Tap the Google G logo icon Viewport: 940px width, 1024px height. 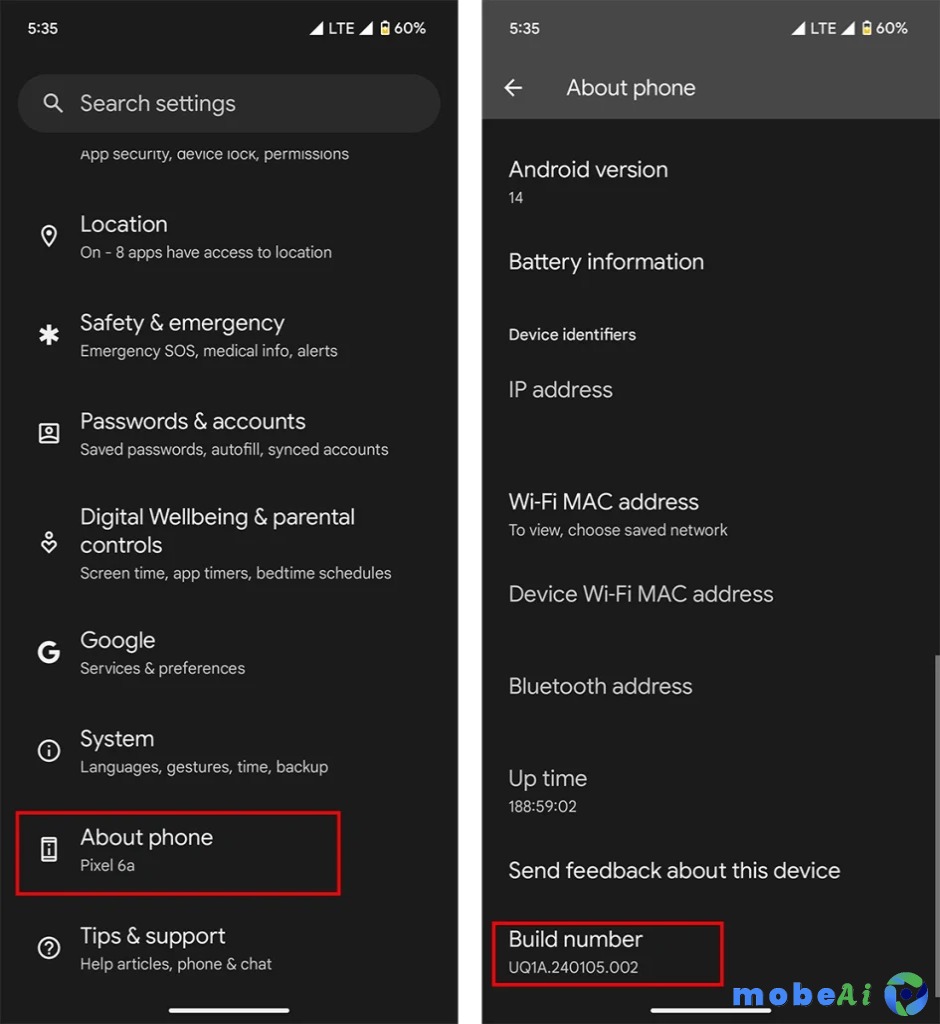click(x=48, y=652)
